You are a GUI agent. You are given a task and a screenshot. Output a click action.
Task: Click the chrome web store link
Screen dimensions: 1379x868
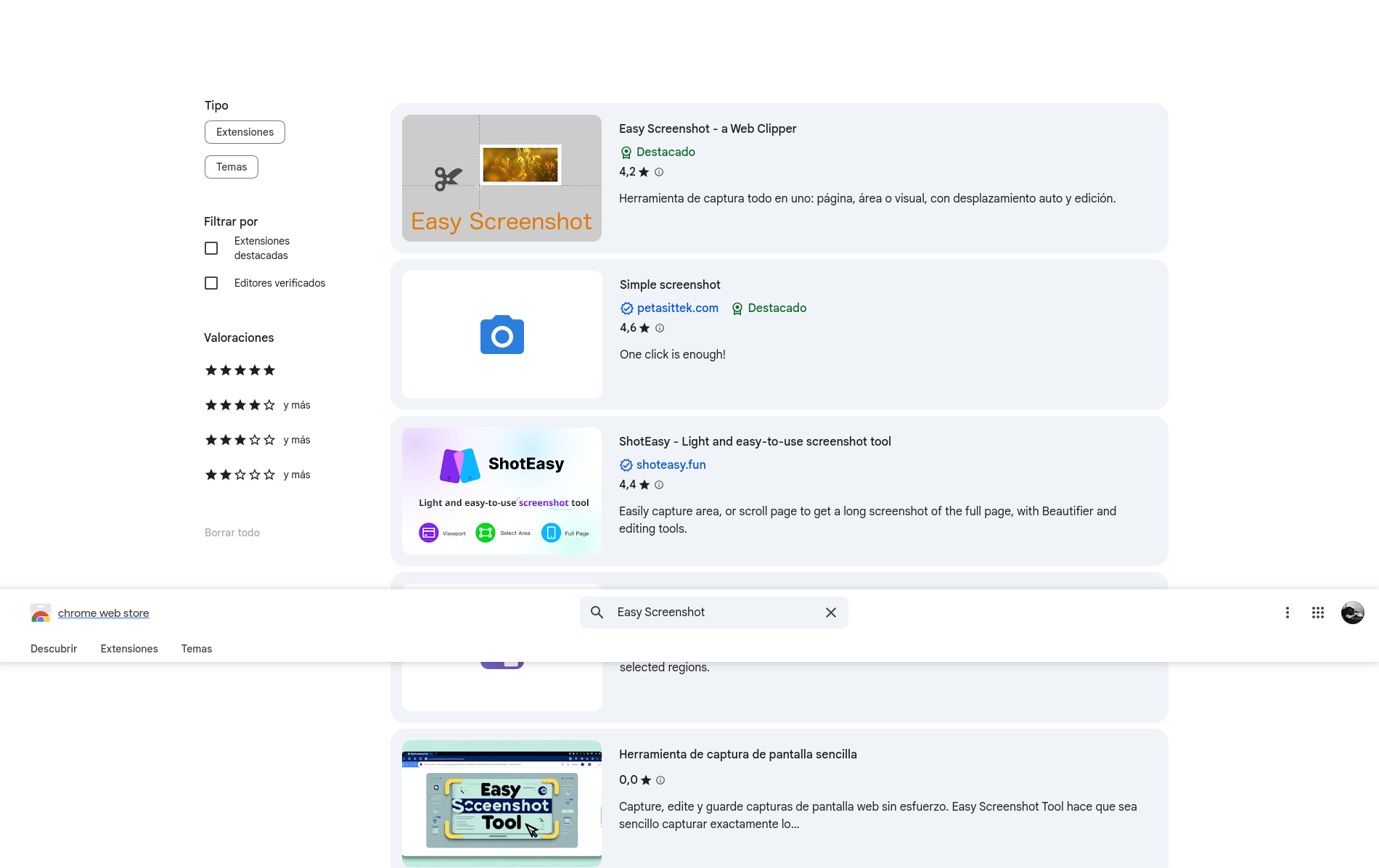tap(104, 613)
